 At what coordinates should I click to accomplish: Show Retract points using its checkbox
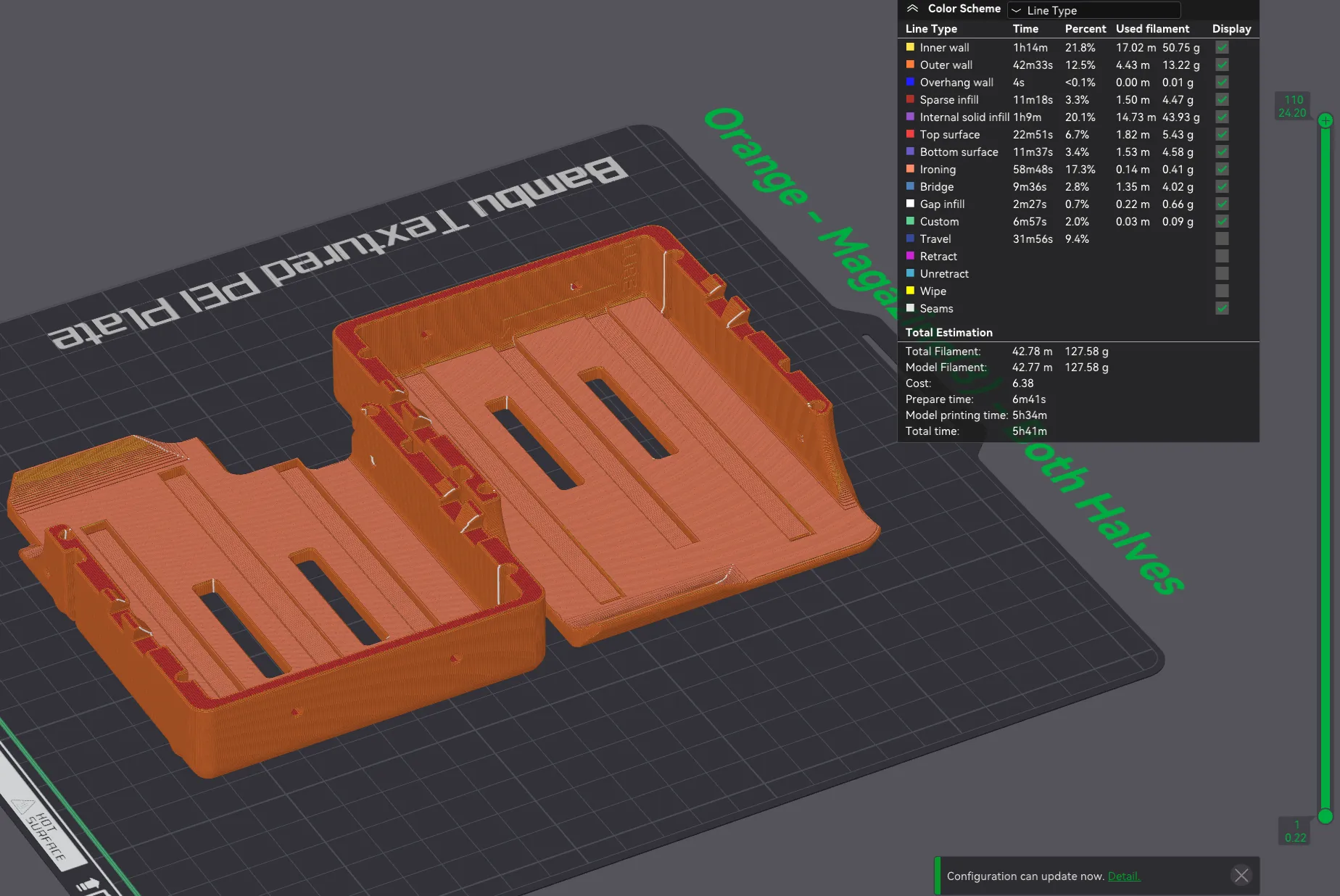(x=1222, y=257)
